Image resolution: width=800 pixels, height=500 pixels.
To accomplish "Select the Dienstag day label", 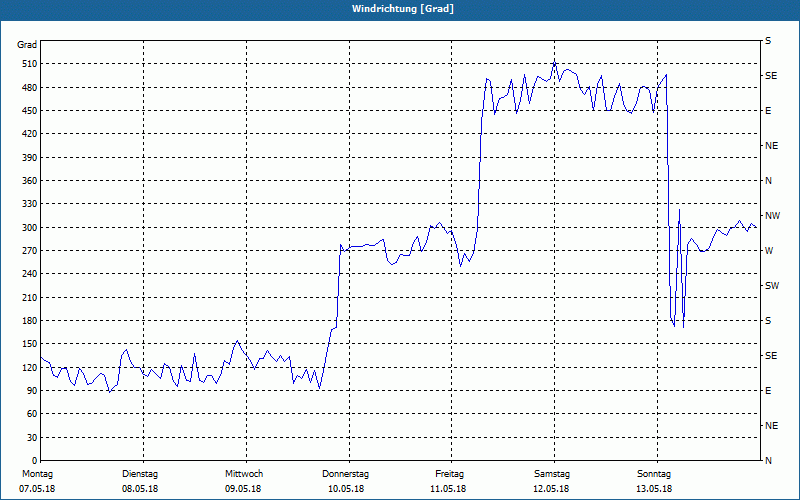I will point(140,474).
